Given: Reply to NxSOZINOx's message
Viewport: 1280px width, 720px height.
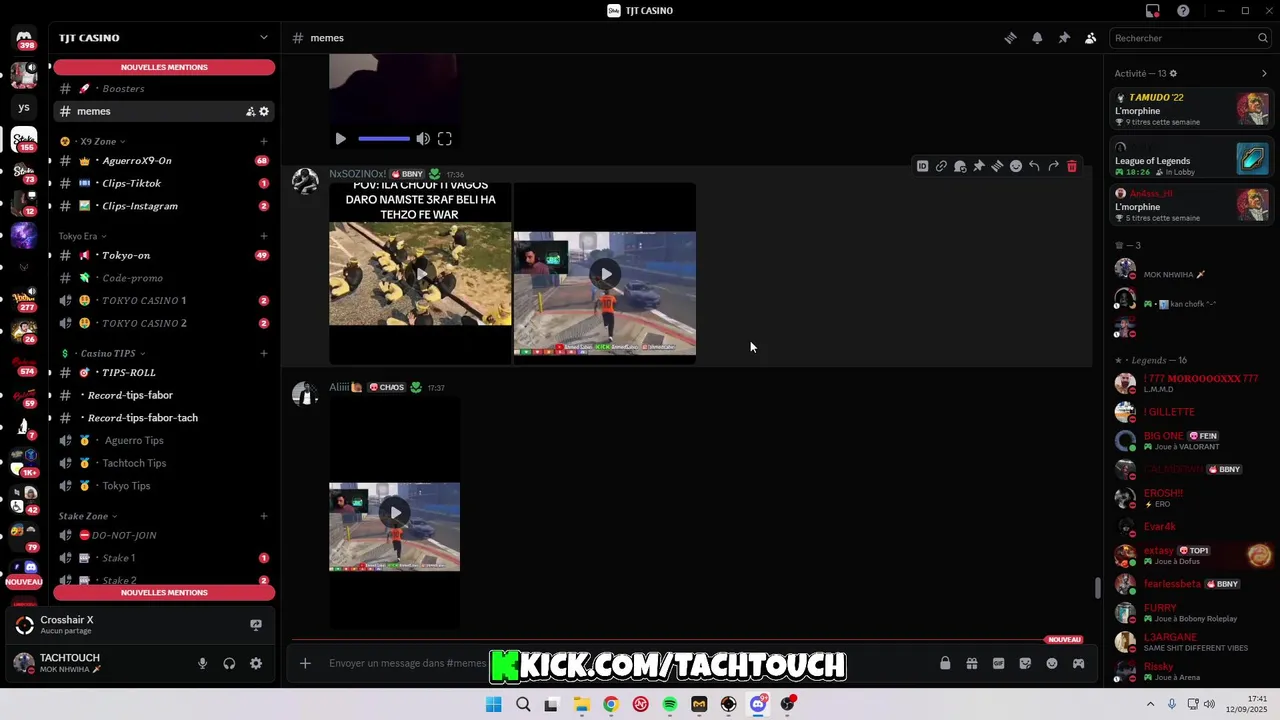Looking at the screenshot, I should pyautogui.click(x=1034, y=166).
